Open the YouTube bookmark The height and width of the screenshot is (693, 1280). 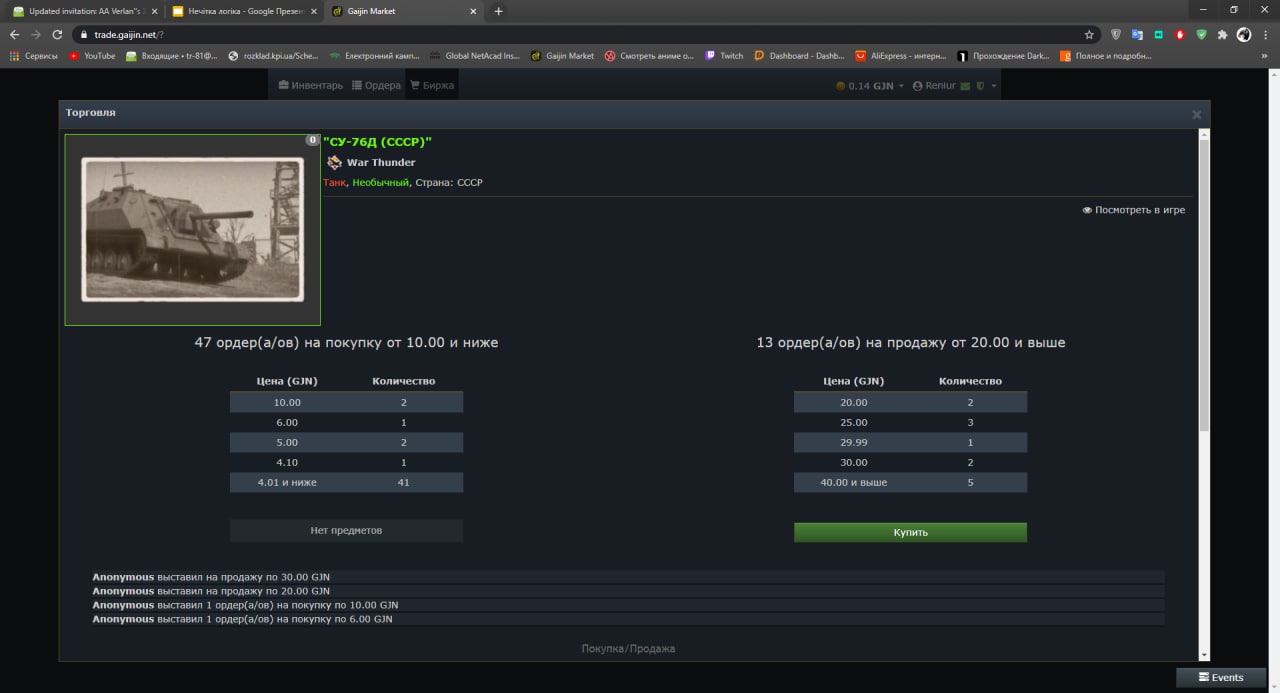click(x=92, y=56)
